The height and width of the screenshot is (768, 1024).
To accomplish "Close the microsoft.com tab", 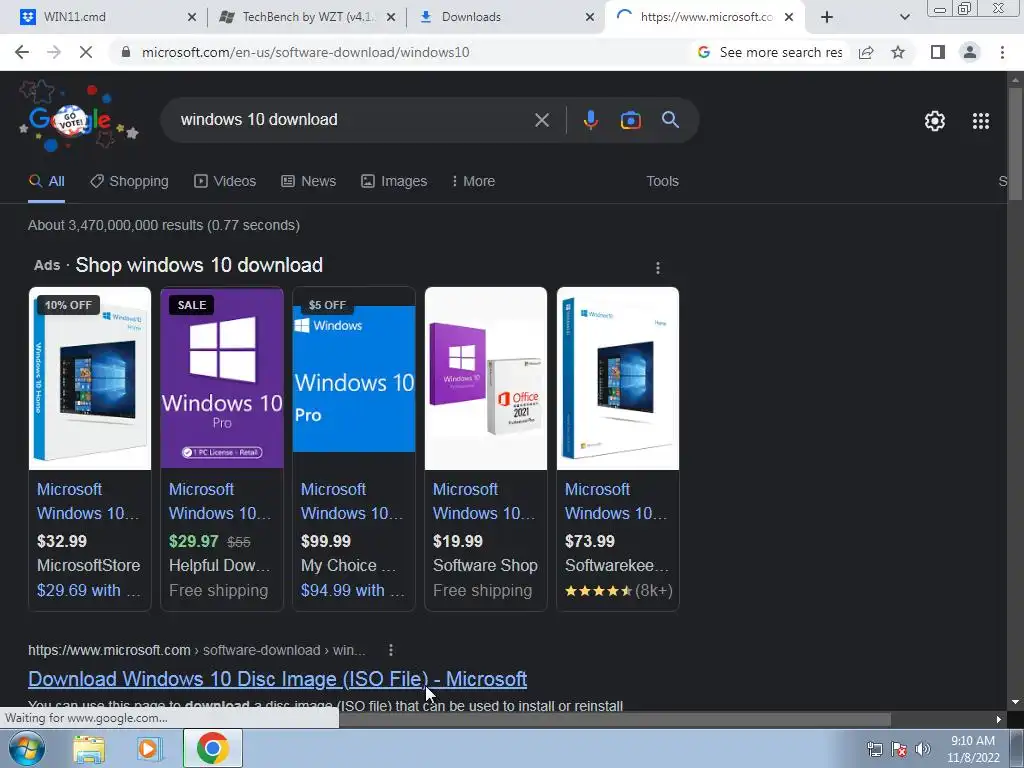I will click(x=789, y=18).
